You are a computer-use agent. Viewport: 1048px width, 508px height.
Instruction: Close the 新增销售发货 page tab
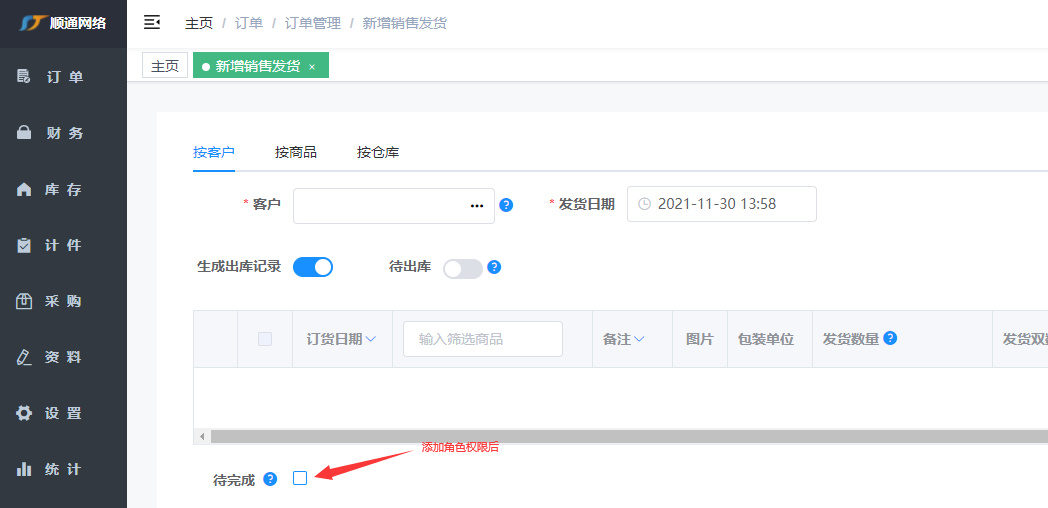312,67
